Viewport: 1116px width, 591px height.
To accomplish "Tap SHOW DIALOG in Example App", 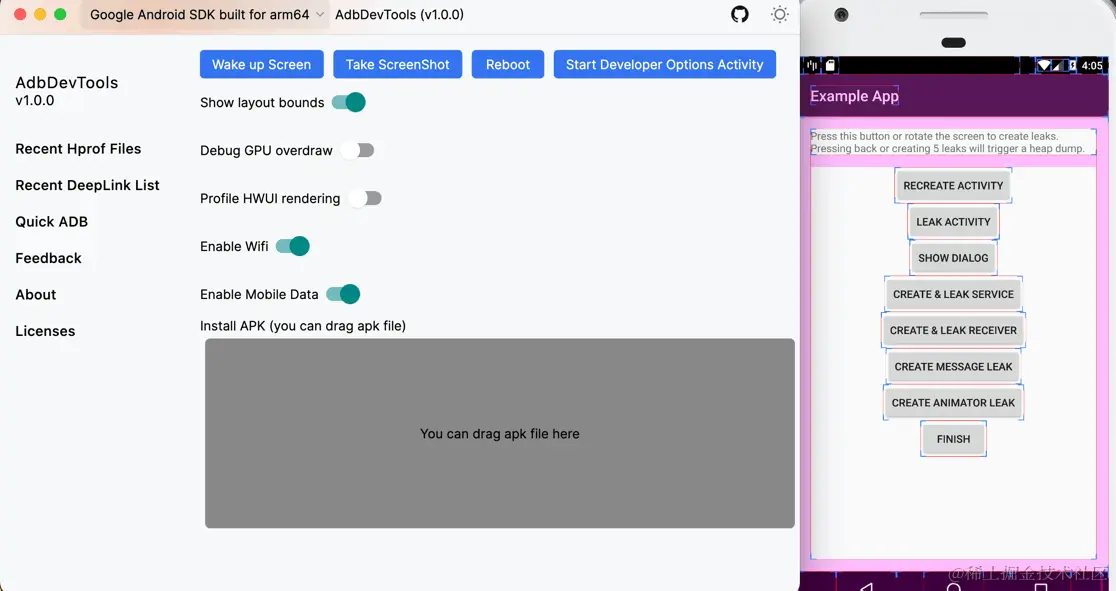I will pos(953,258).
